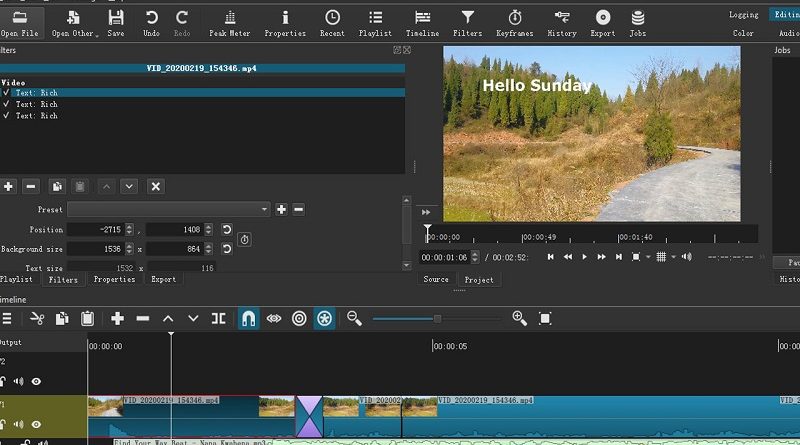Open the Recent files panel

tap(332, 23)
